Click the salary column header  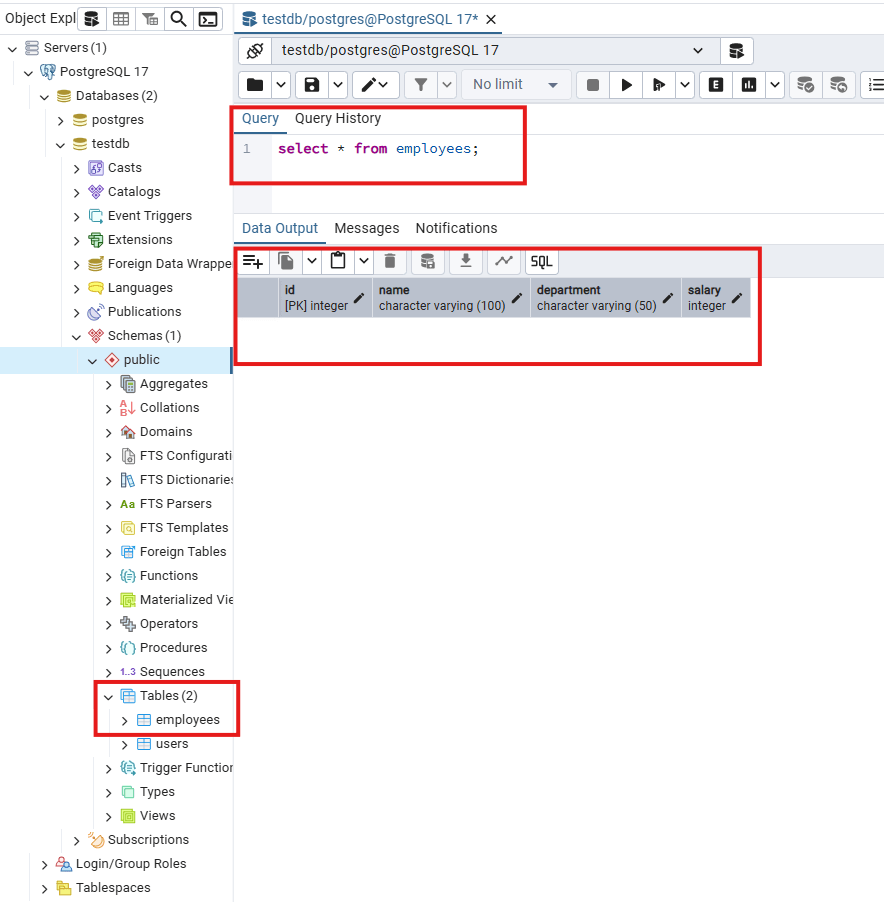point(715,298)
